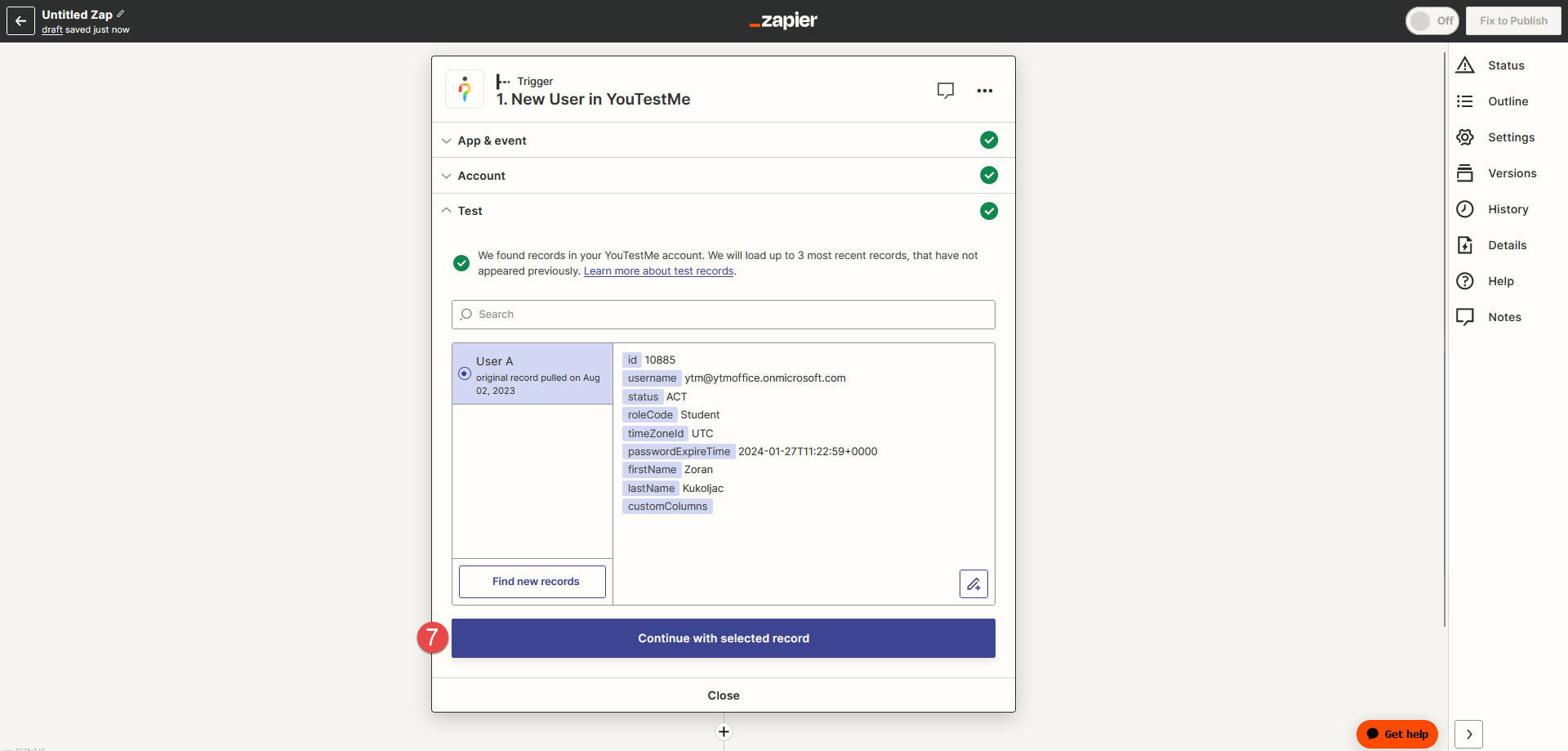The height and width of the screenshot is (751, 1568).
Task: Click the Details file icon
Action: (1465, 245)
